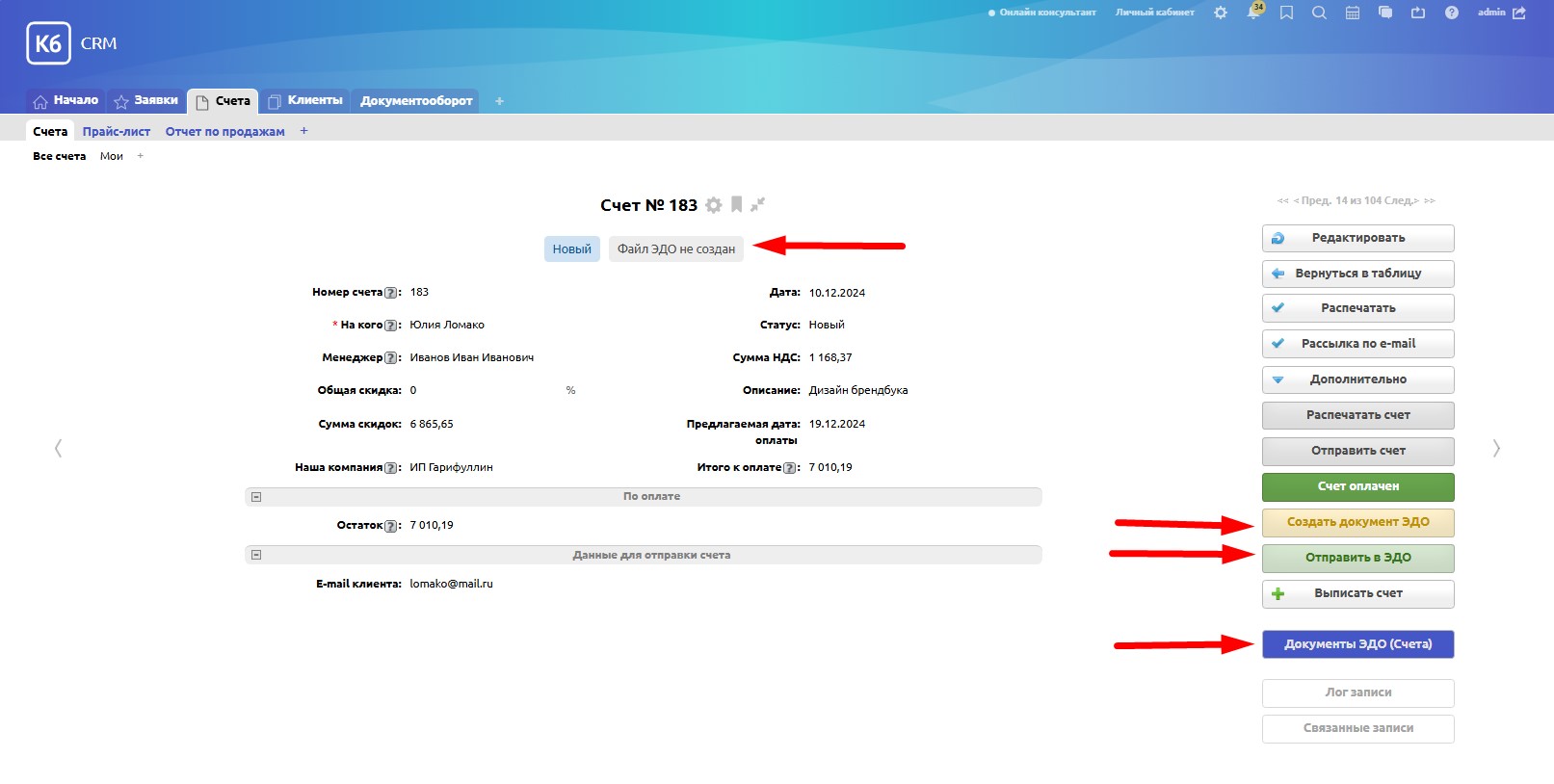Screen dimensions: 1554x784
Task: Expand the Дополнительно dropdown button
Action: click(1357, 379)
